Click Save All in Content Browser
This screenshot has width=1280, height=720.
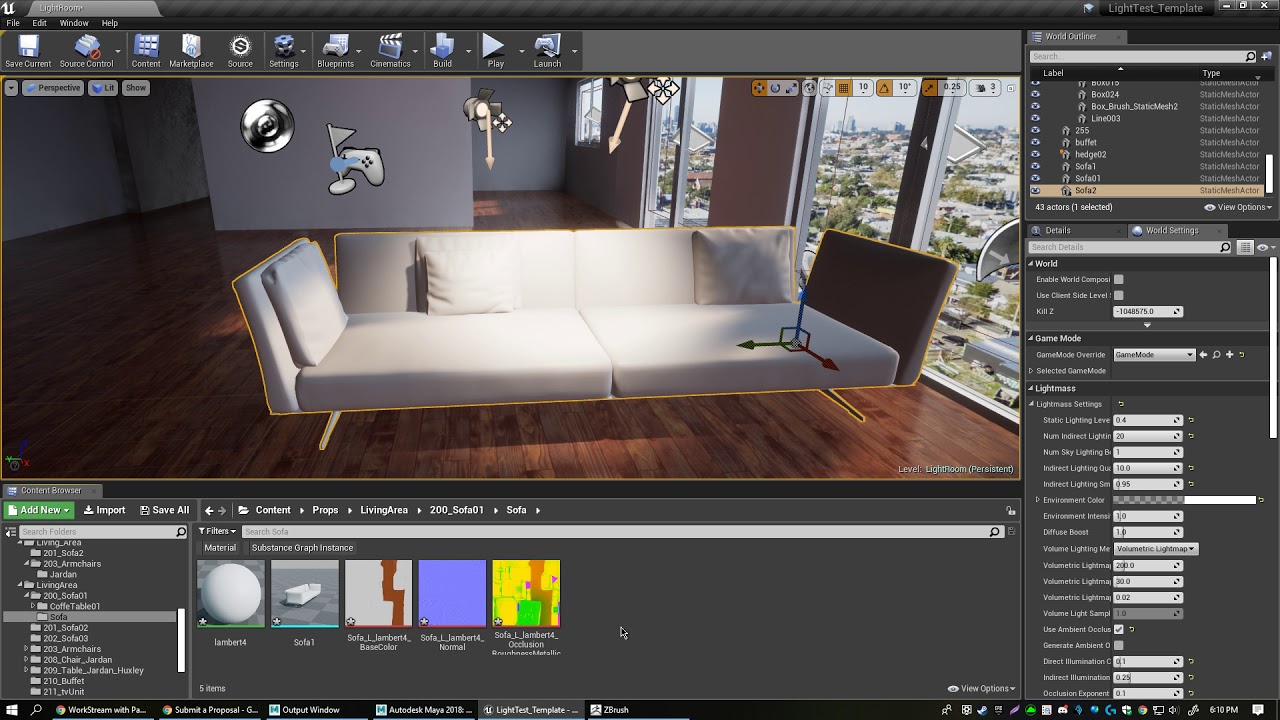pyautogui.click(x=164, y=510)
